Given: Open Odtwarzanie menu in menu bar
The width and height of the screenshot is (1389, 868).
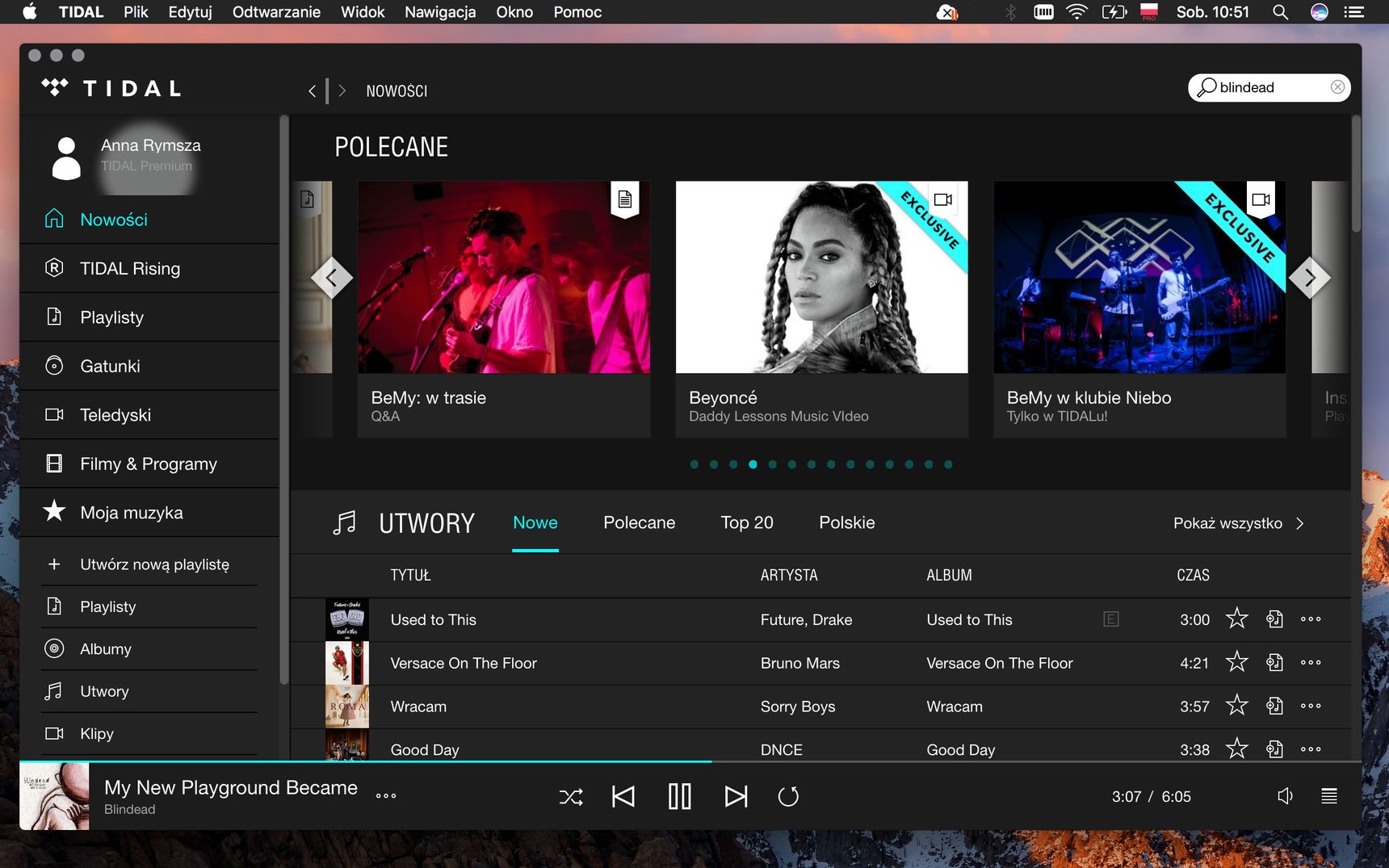Looking at the screenshot, I should [x=276, y=12].
